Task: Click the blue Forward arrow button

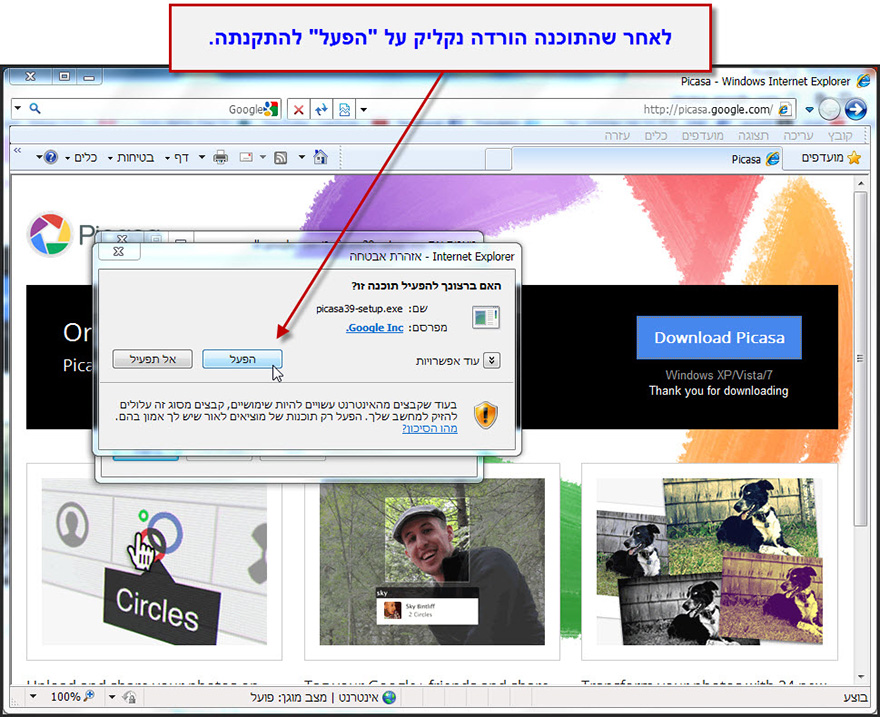Action: [856, 109]
